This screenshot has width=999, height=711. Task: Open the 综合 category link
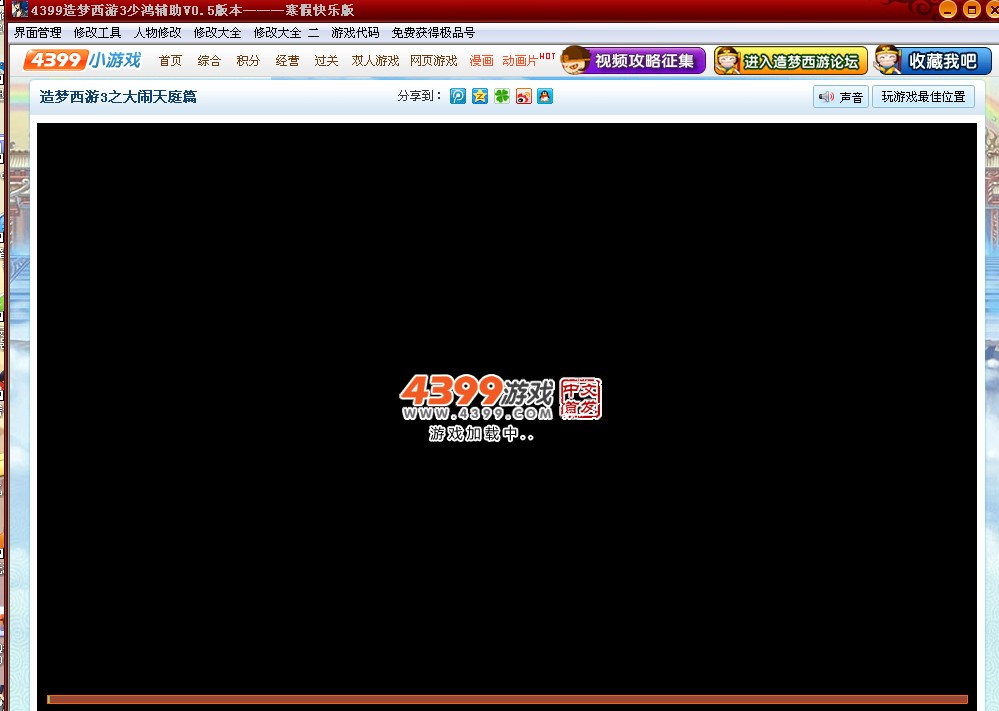pos(209,61)
